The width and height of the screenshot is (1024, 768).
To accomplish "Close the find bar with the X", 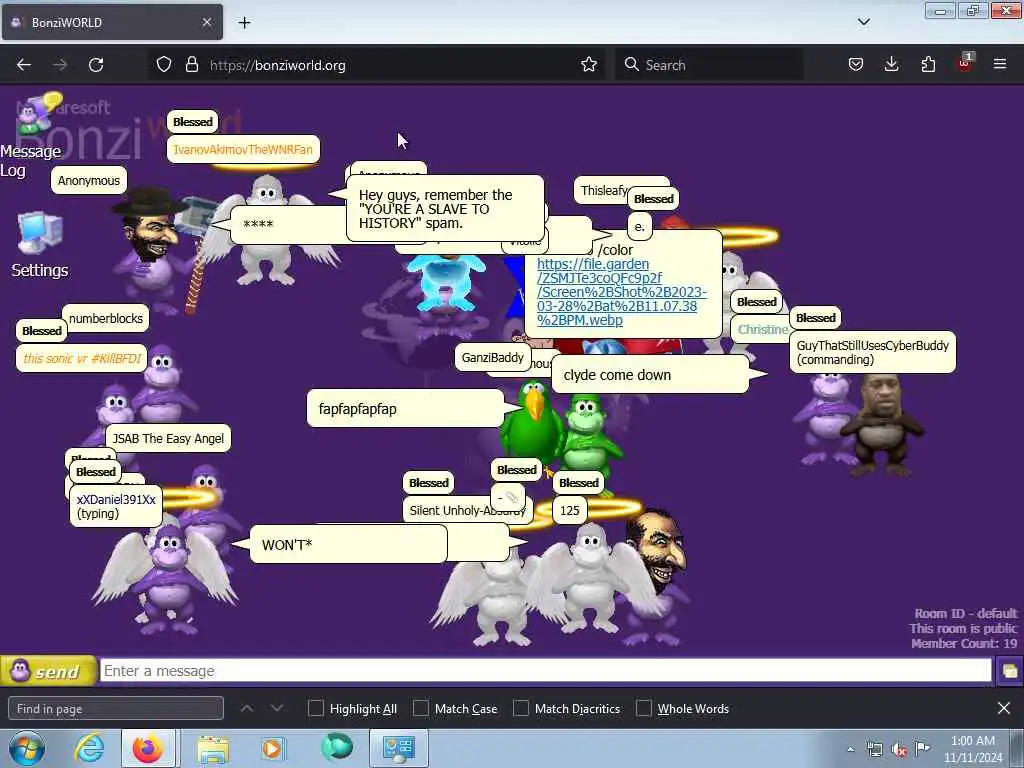I will (x=1004, y=708).
